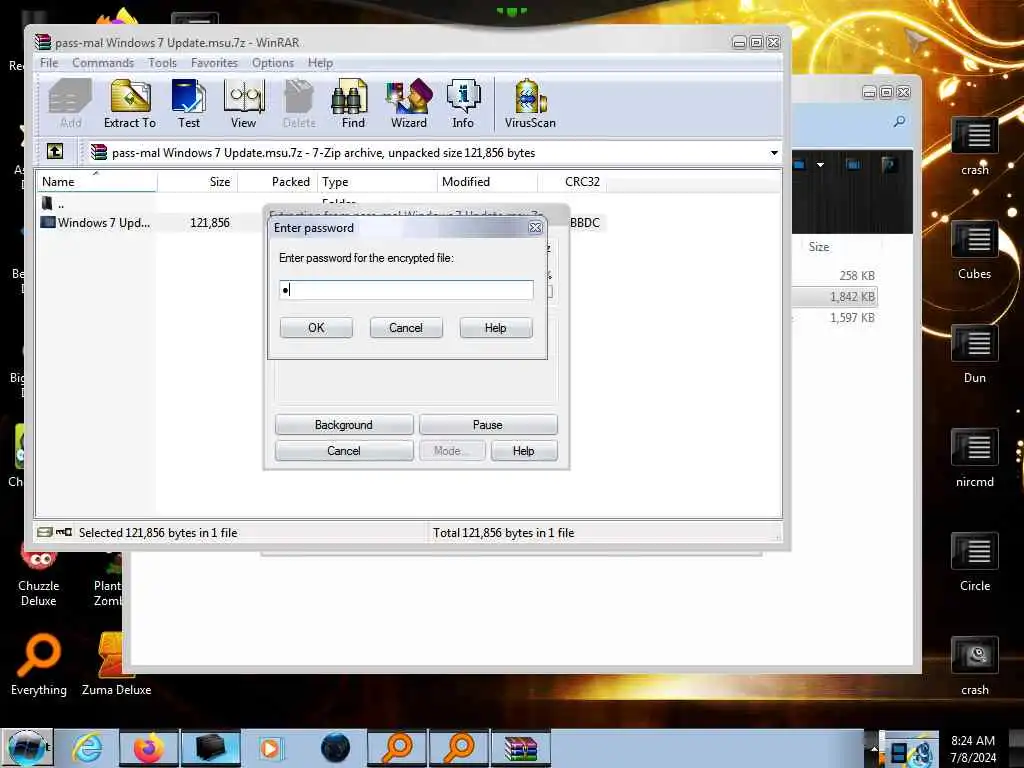Click the Background button
Screen dimensions: 1024x768
click(x=344, y=424)
